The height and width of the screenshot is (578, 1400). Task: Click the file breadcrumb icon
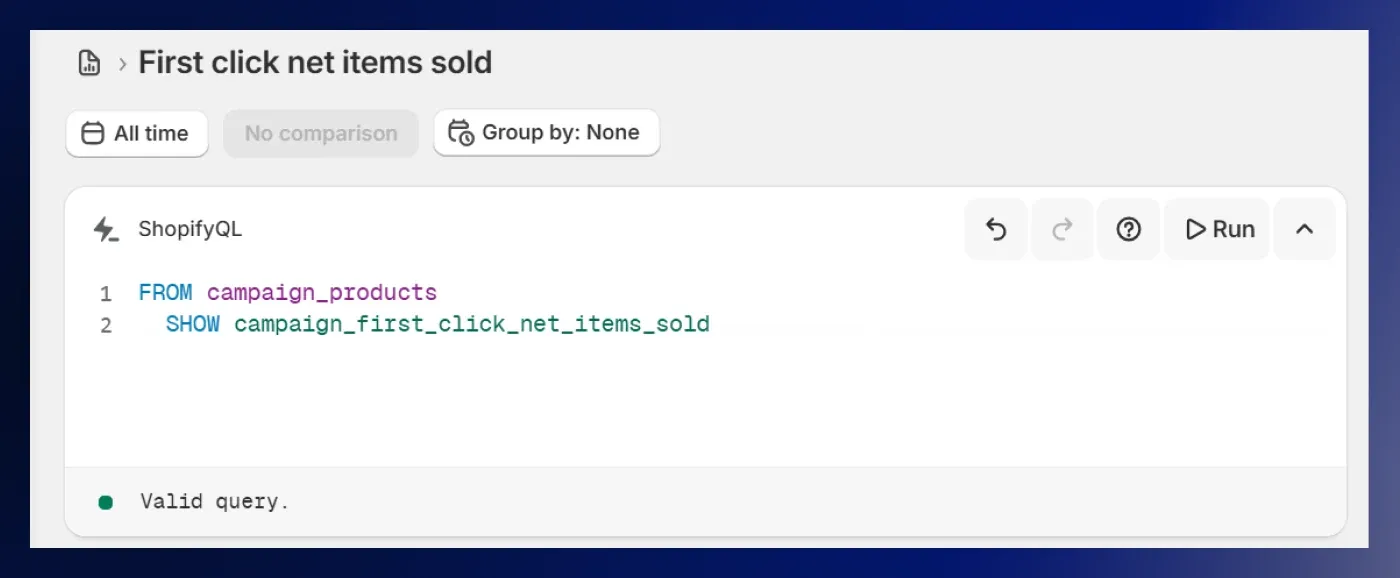pyautogui.click(x=89, y=62)
